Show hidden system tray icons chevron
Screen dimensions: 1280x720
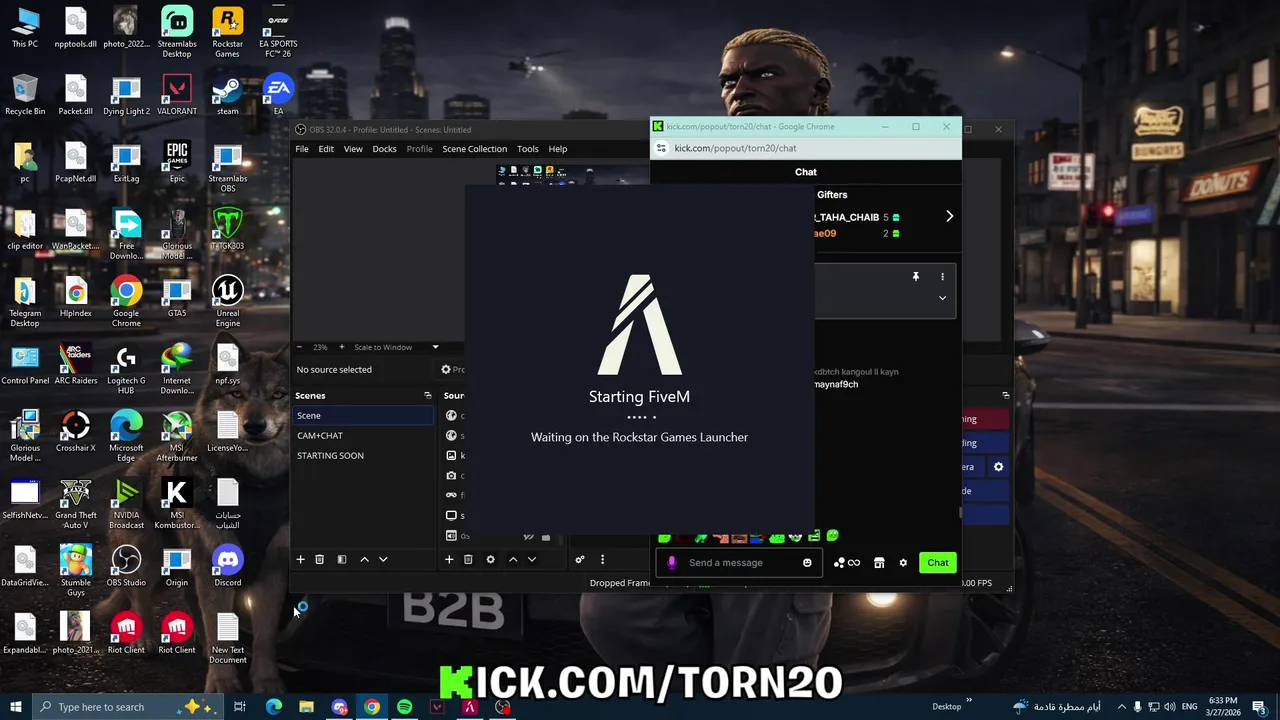[x=1121, y=707]
